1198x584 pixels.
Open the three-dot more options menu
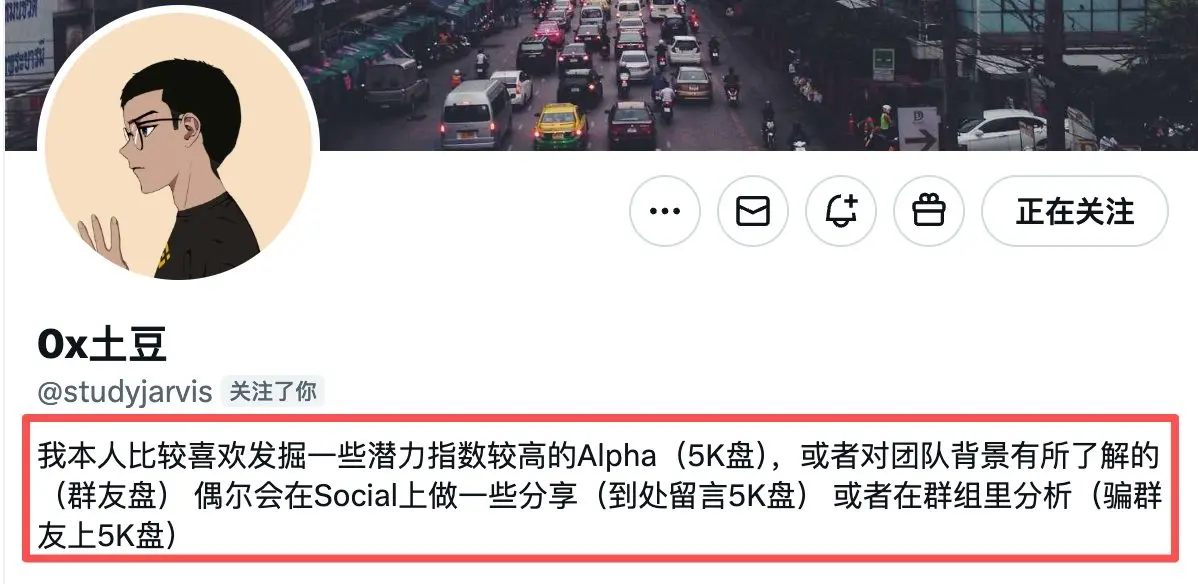click(x=665, y=211)
